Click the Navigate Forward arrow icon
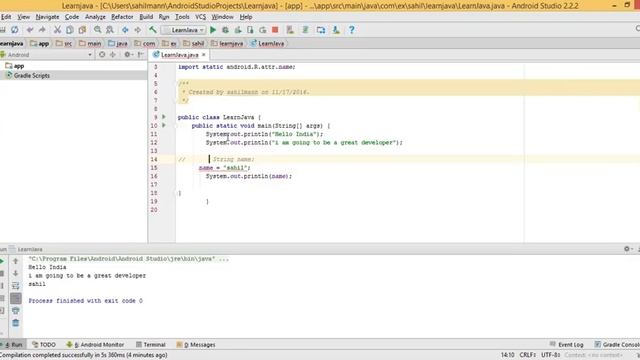This screenshot has height=360, width=640. pos(138,30)
